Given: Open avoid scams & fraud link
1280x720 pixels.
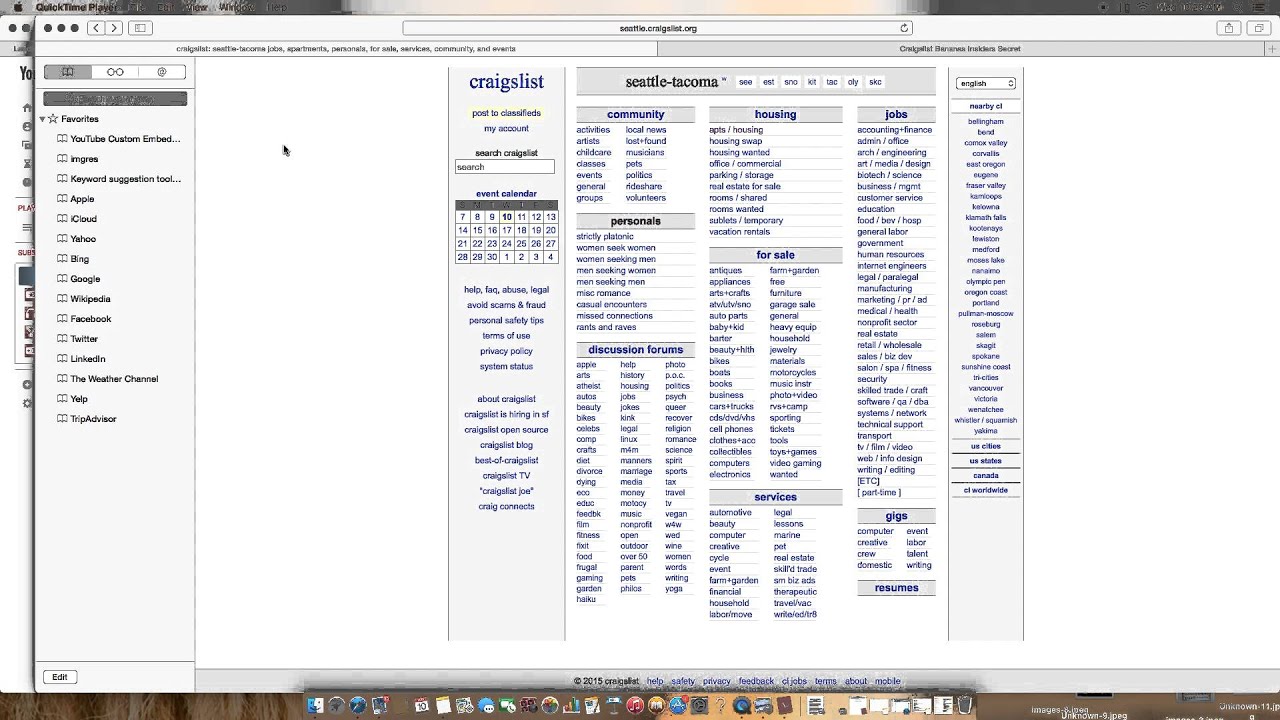Looking at the screenshot, I should pos(506,305).
